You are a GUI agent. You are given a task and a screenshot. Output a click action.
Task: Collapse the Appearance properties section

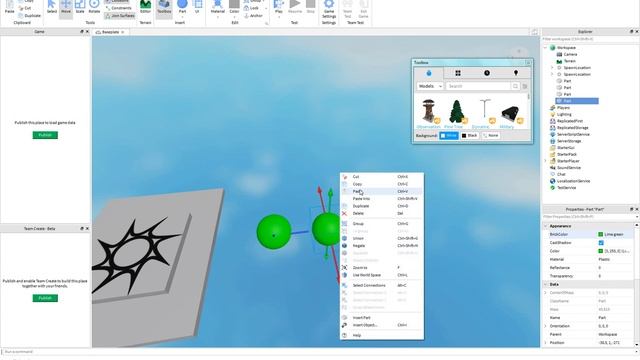[x=546, y=226]
